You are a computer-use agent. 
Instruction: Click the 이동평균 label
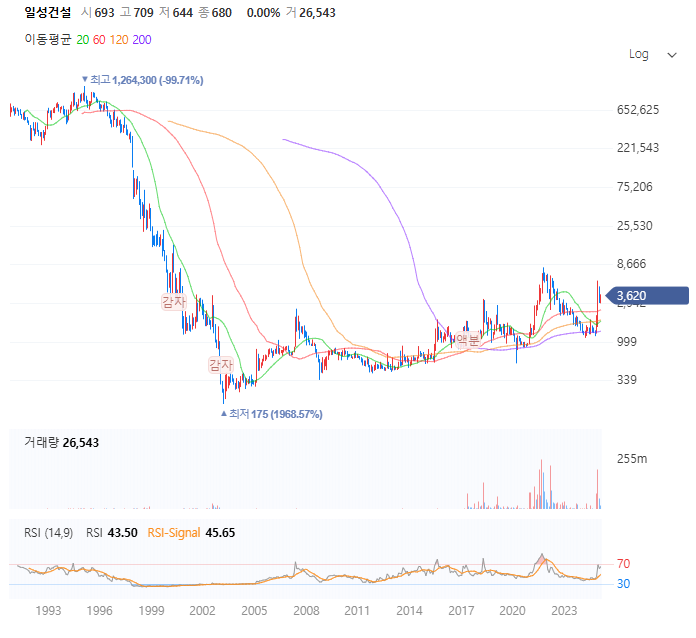48,40
